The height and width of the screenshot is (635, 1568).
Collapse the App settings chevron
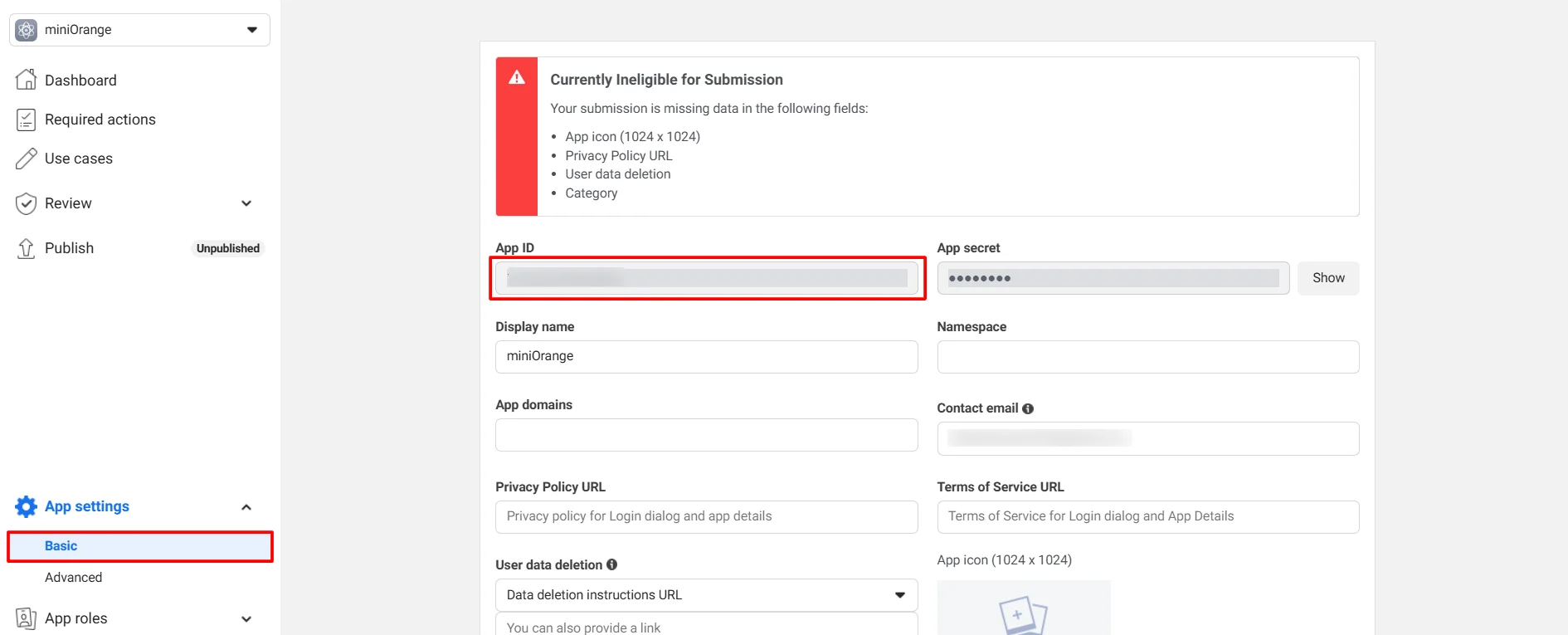(x=246, y=507)
